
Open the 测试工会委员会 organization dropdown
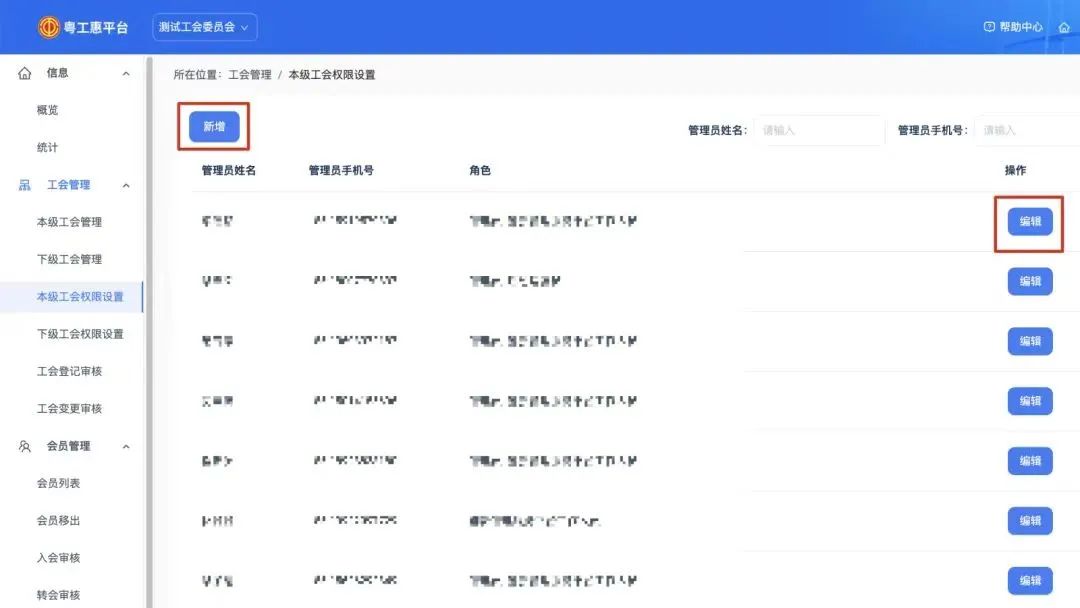tap(205, 27)
